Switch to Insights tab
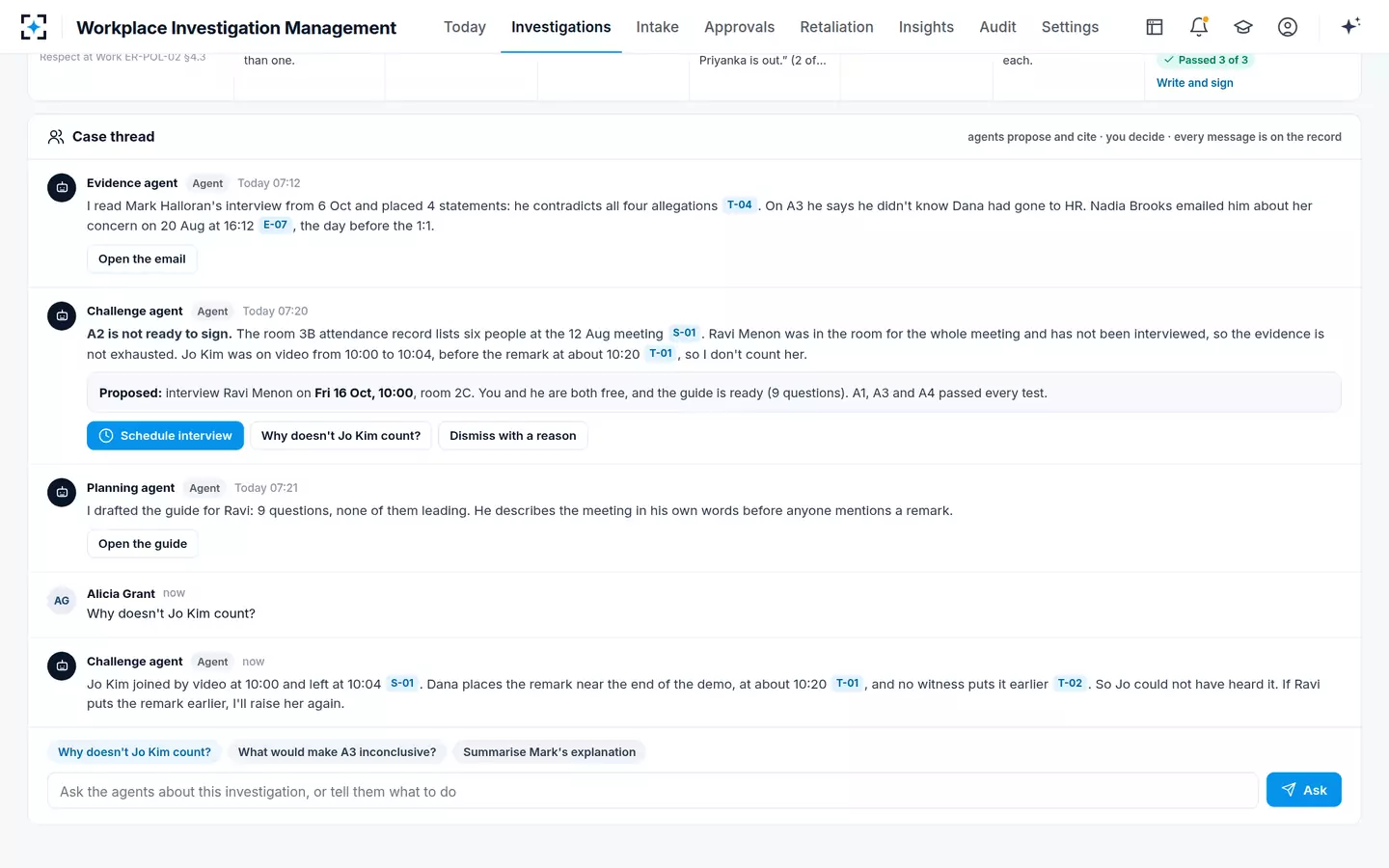Image resolution: width=1389 pixels, height=868 pixels. pos(926,27)
